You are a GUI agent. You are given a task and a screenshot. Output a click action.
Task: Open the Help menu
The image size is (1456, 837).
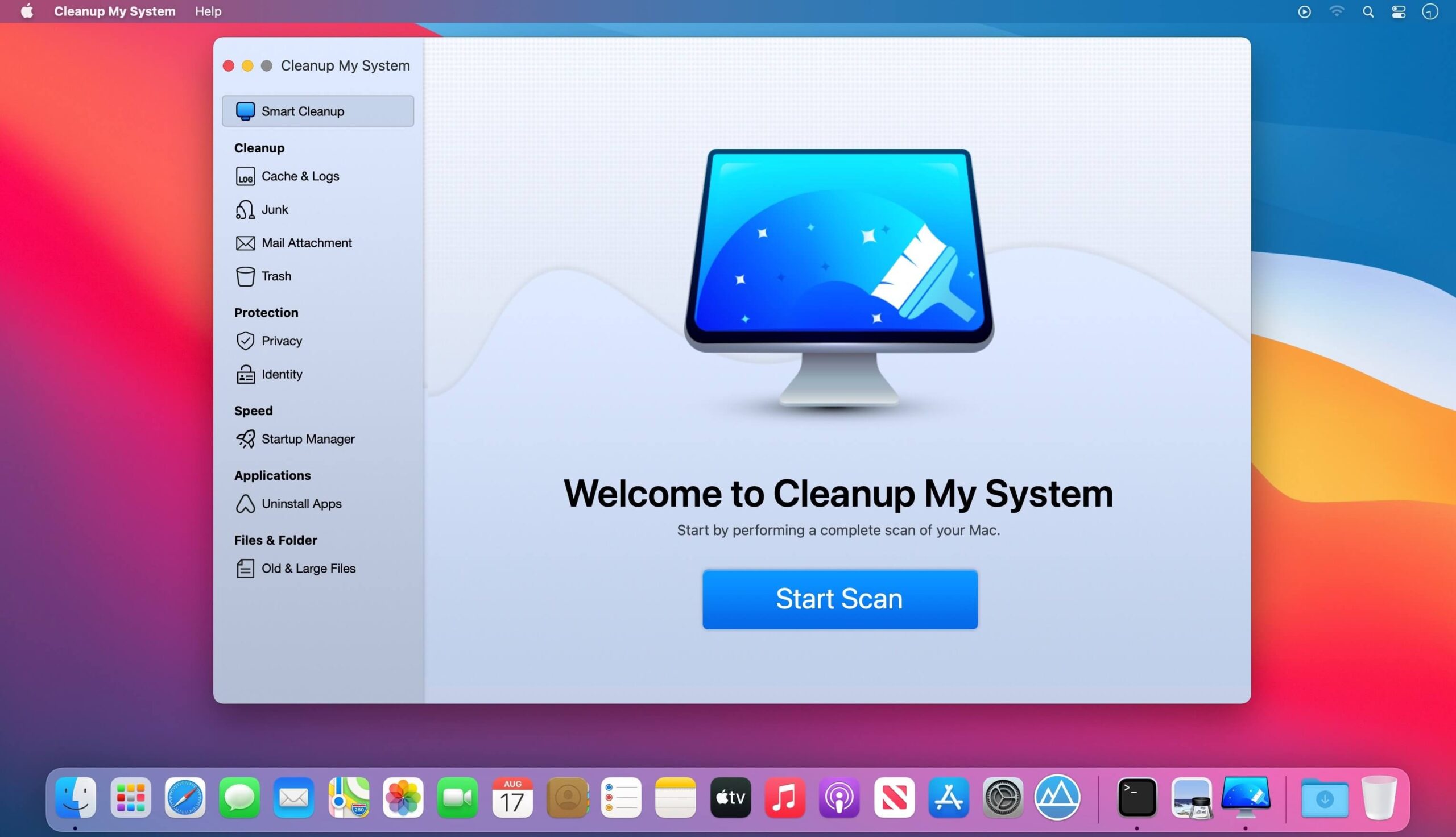(x=208, y=11)
